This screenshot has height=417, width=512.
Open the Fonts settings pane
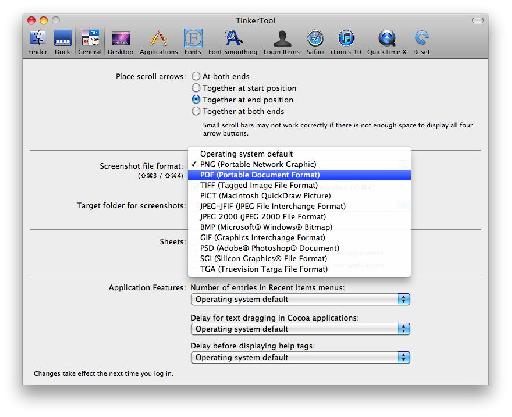click(193, 42)
